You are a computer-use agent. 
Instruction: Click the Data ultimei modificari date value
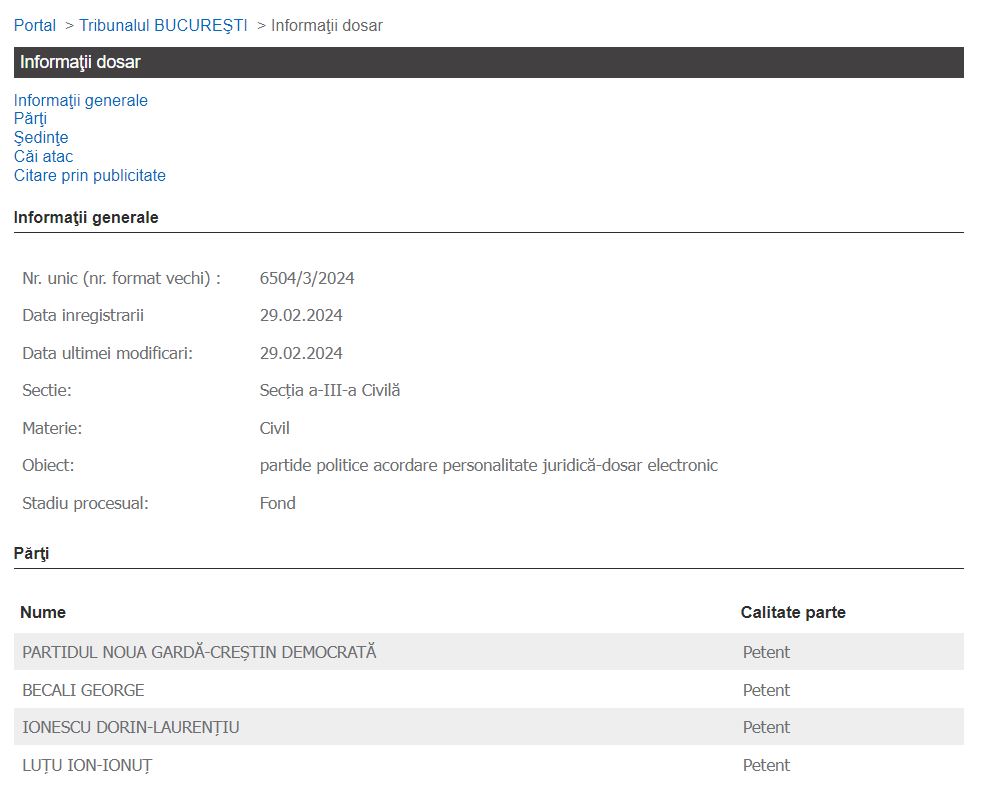point(301,353)
